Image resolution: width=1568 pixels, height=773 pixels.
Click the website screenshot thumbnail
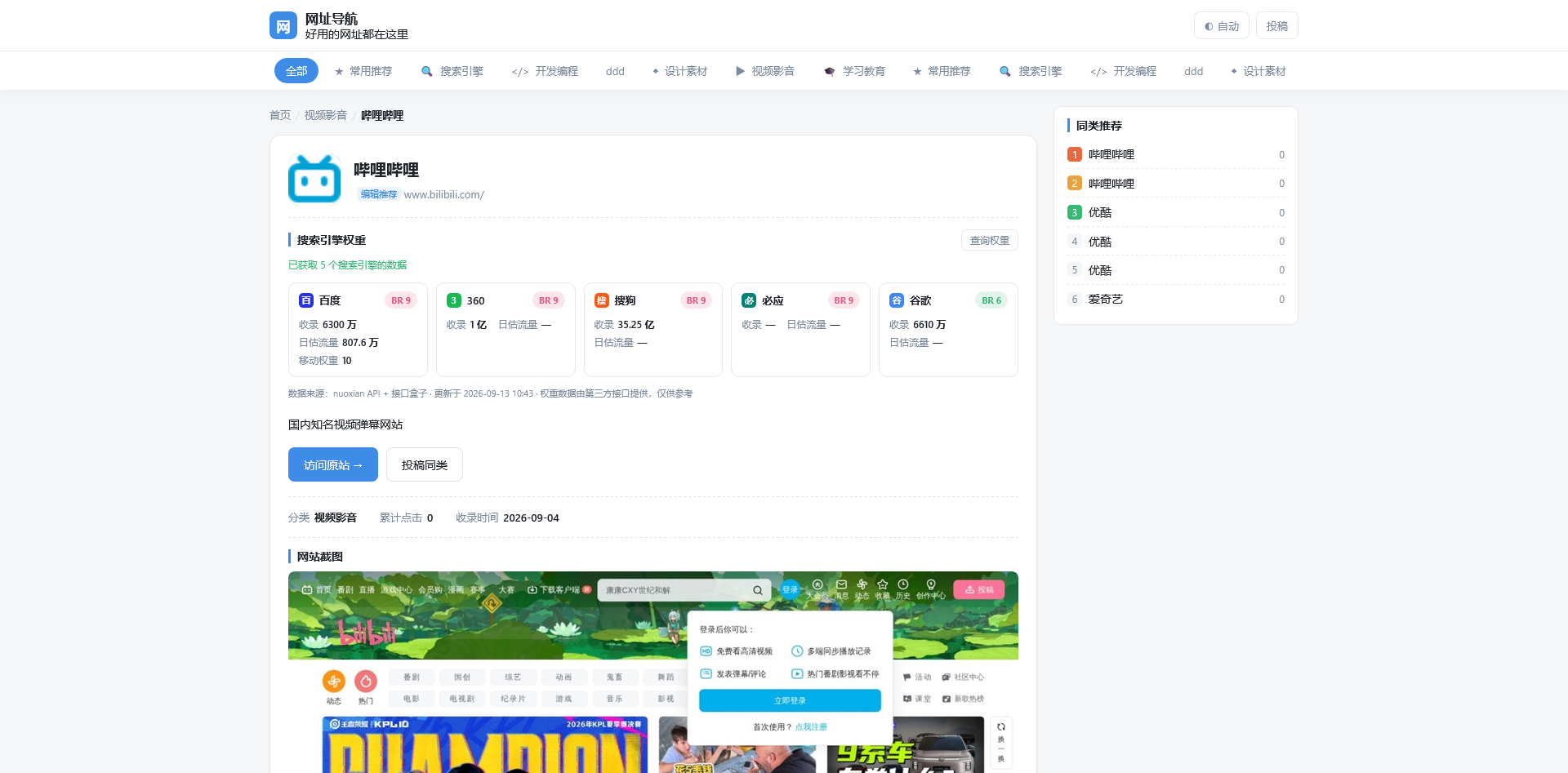653,672
